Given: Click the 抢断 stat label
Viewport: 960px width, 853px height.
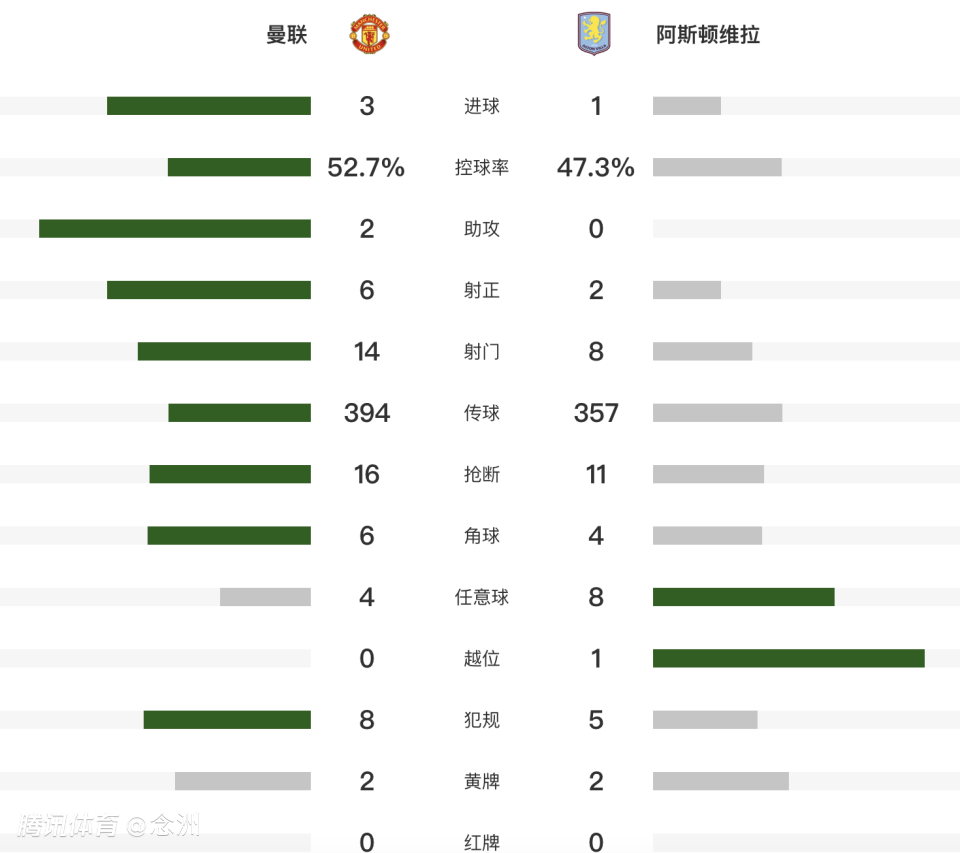Looking at the screenshot, I should (482, 474).
